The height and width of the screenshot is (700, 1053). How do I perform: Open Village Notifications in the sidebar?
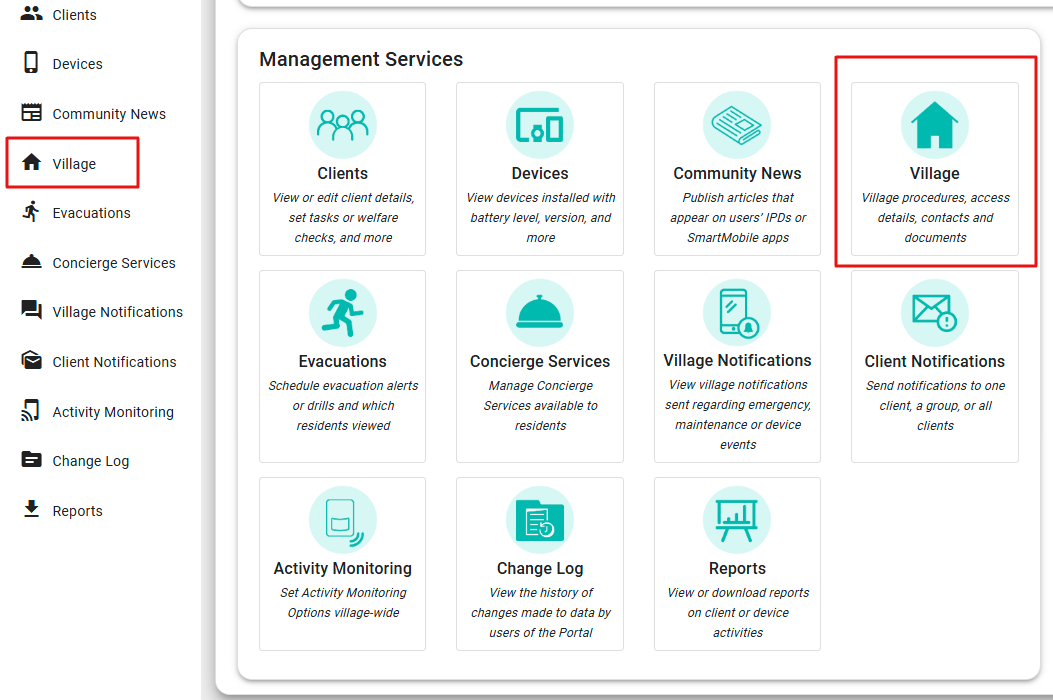(117, 312)
